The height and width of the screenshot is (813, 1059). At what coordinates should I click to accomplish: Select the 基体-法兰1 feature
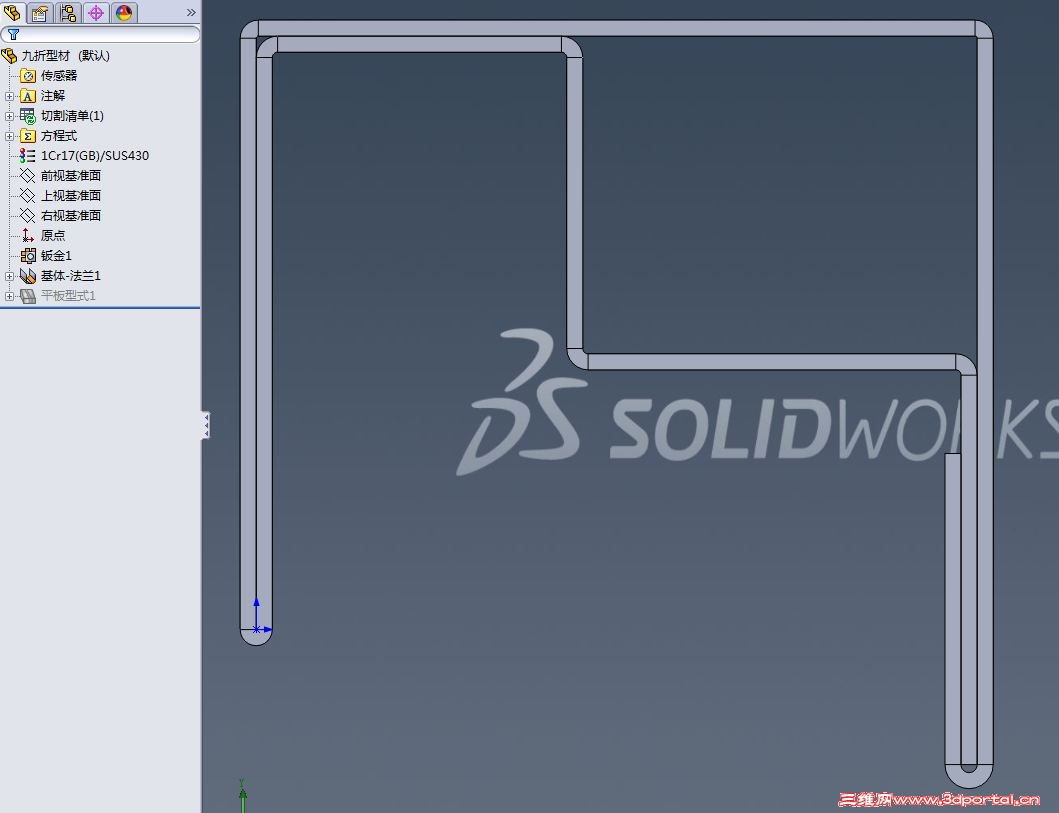(71, 276)
